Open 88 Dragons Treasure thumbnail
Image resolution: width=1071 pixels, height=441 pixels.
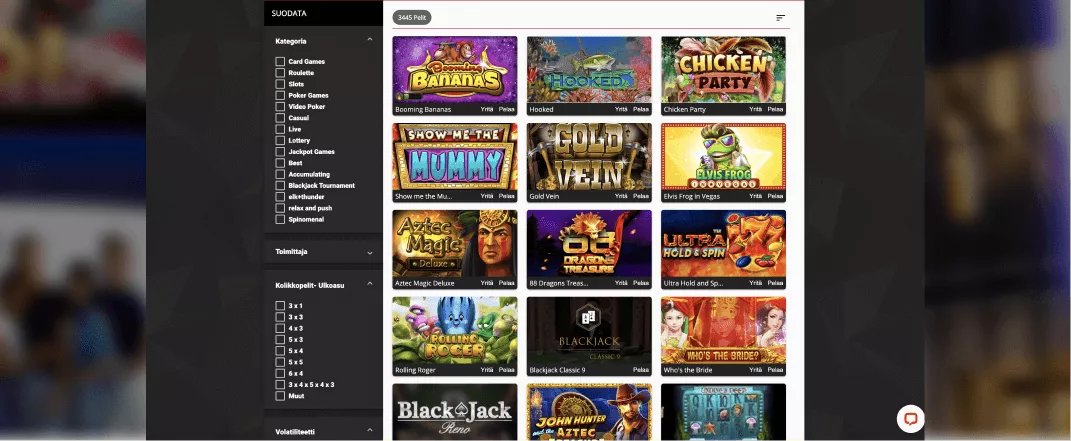[589, 243]
